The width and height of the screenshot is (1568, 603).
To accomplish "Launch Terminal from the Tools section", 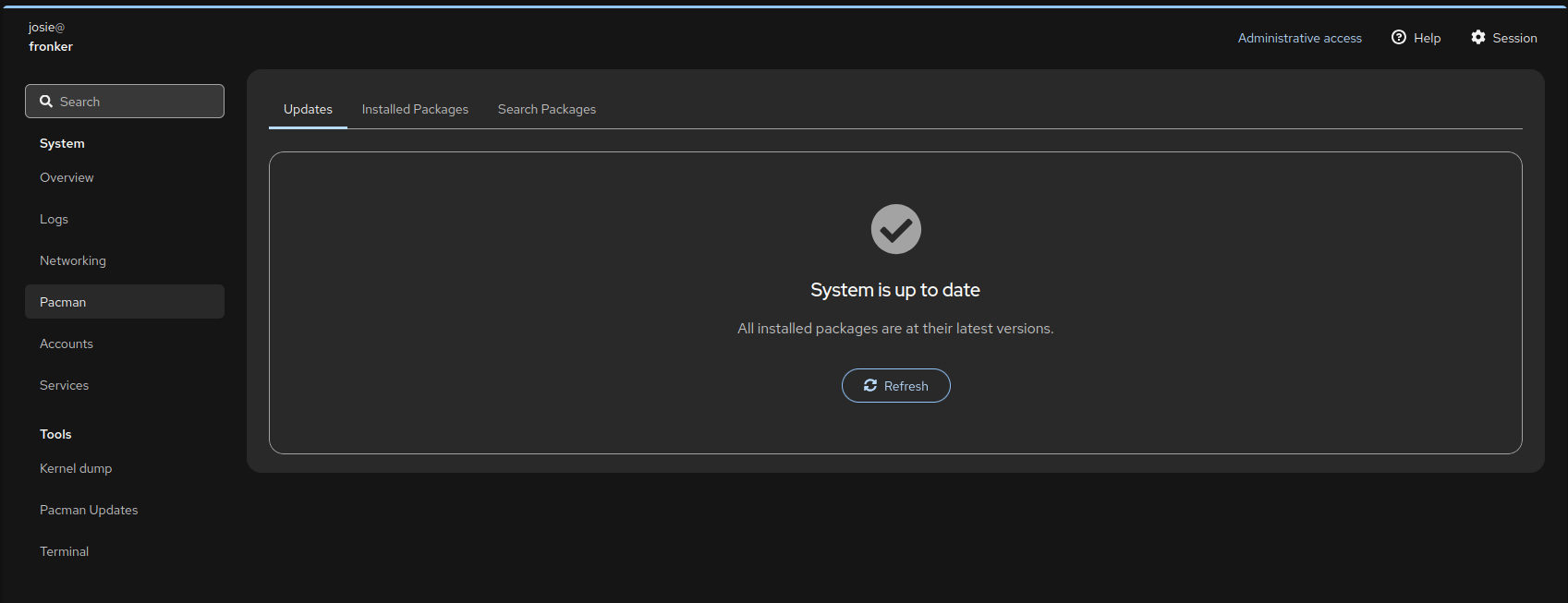I will click(x=65, y=551).
